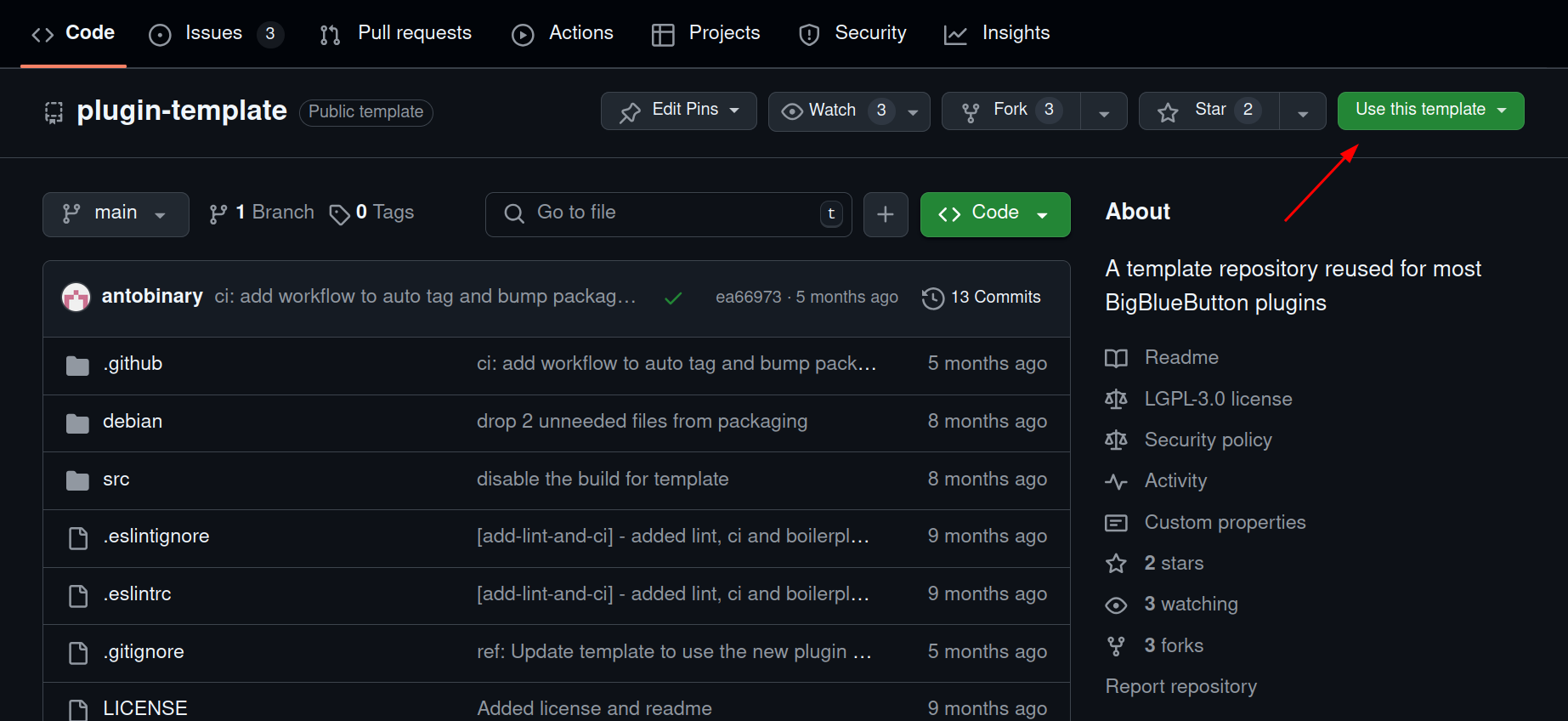
Task: Open 'drop 2 unneeded files from packaging' commit
Action: [x=642, y=422]
